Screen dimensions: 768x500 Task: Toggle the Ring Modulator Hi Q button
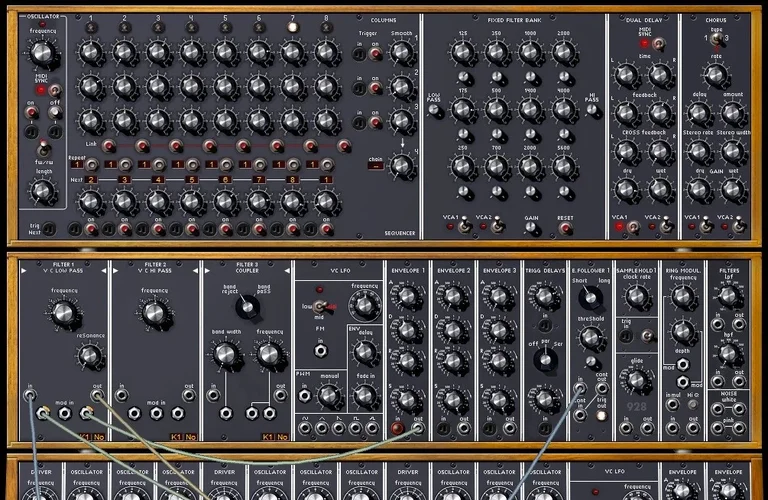(693, 405)
